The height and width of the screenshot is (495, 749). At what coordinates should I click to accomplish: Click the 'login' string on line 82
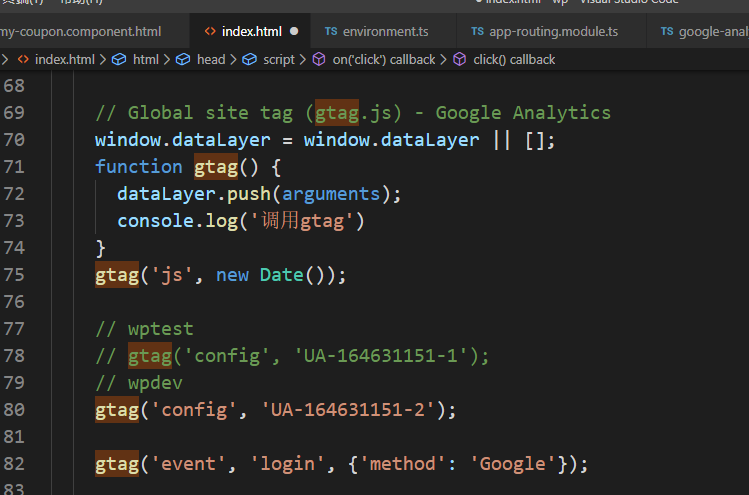[x=288, y=464]
